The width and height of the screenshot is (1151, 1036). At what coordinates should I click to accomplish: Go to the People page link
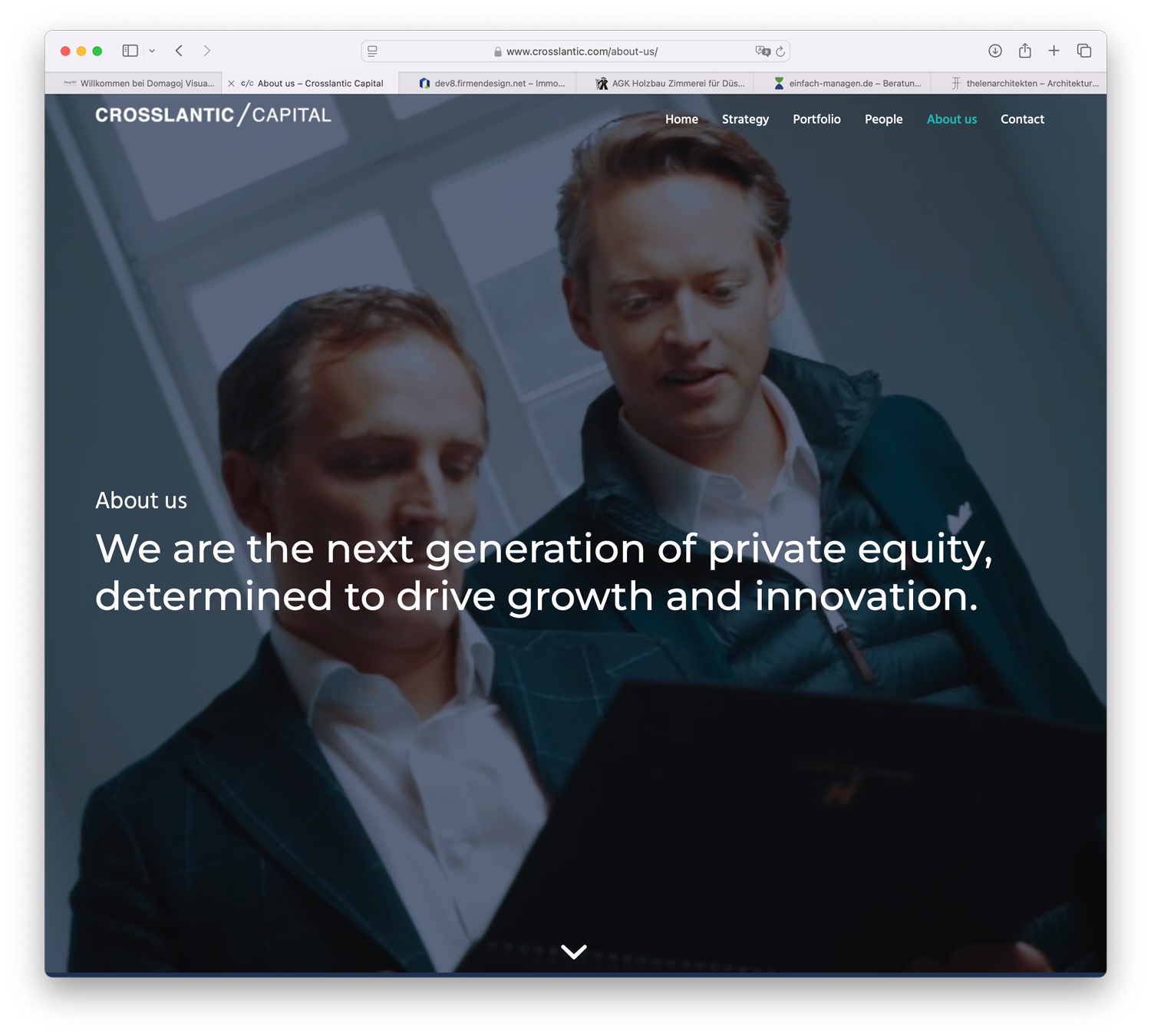point(883,119)
